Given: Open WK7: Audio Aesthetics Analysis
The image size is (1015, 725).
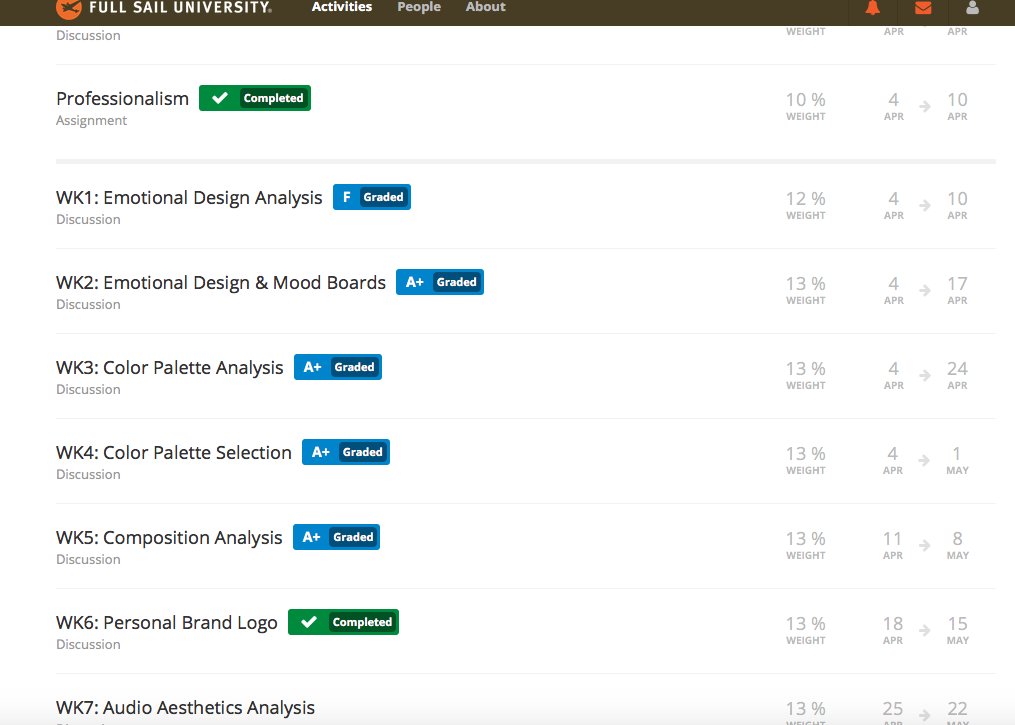Looking at the screenshot, I should point(185,708).
